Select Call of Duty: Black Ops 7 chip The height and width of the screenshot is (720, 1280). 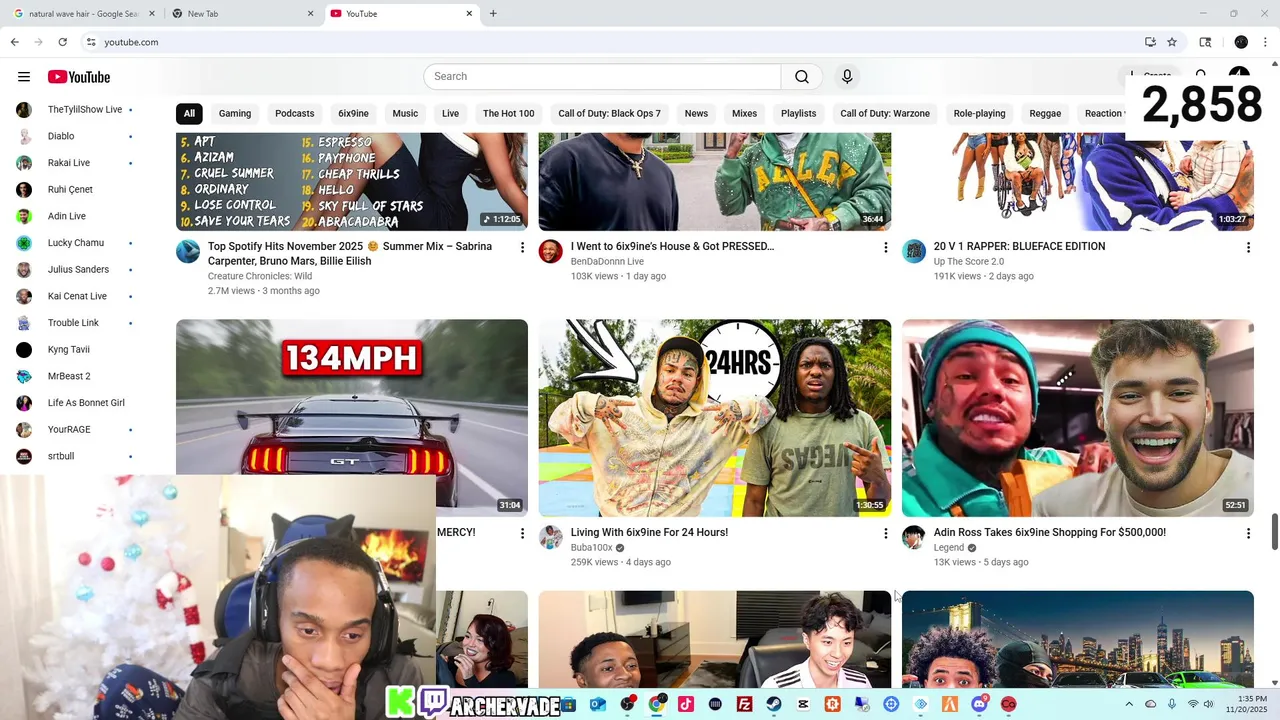click(610, 113)
